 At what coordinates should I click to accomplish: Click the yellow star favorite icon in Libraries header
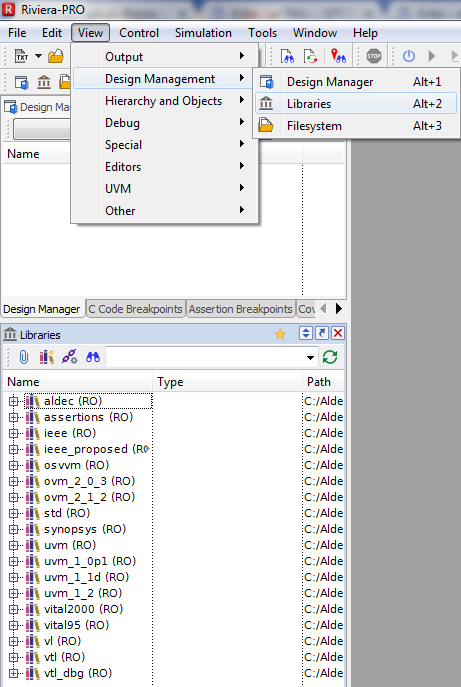coord(280,334)
